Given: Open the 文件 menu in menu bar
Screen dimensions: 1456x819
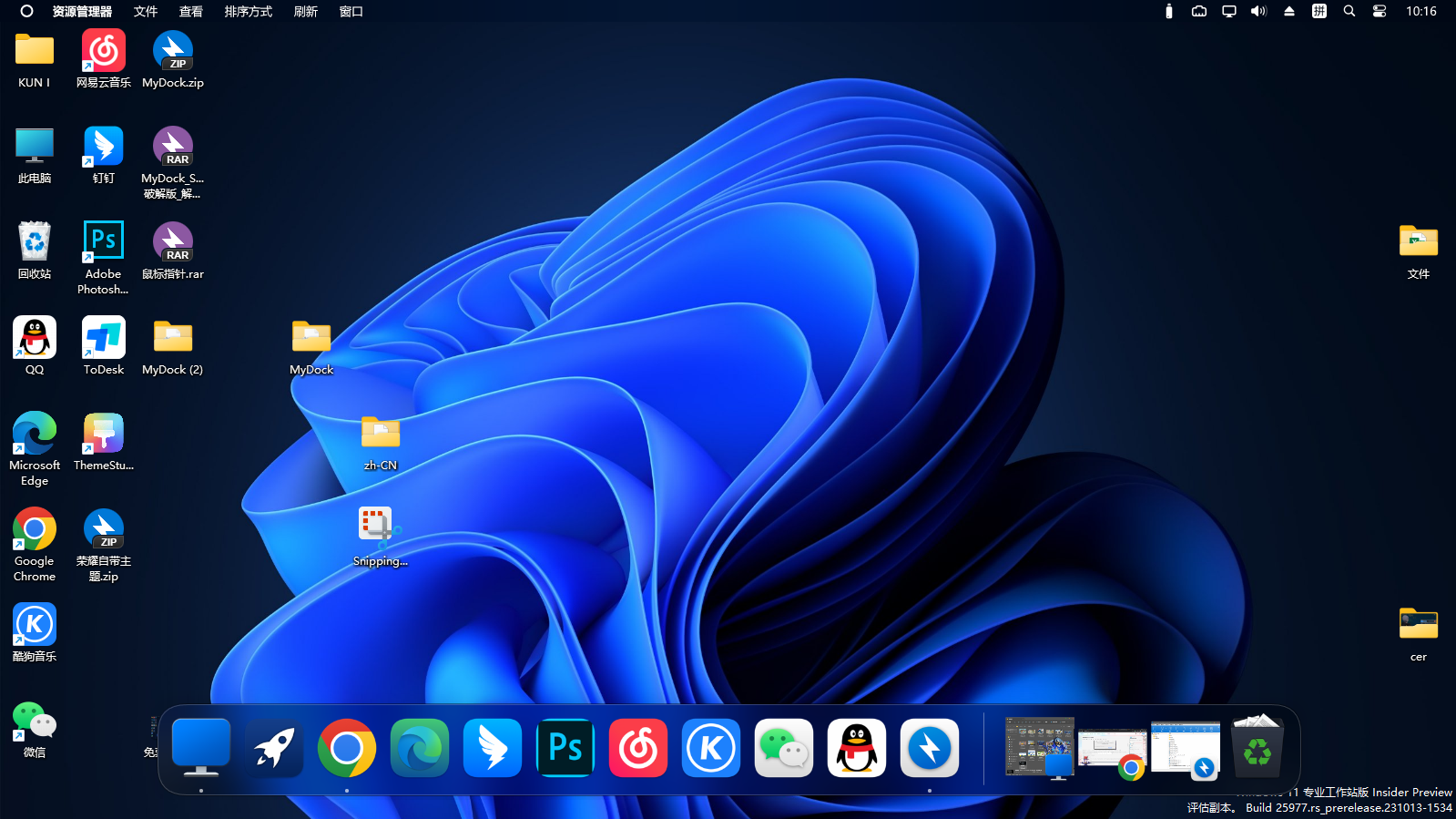Looking at the screenshot, I should (145, 12).
